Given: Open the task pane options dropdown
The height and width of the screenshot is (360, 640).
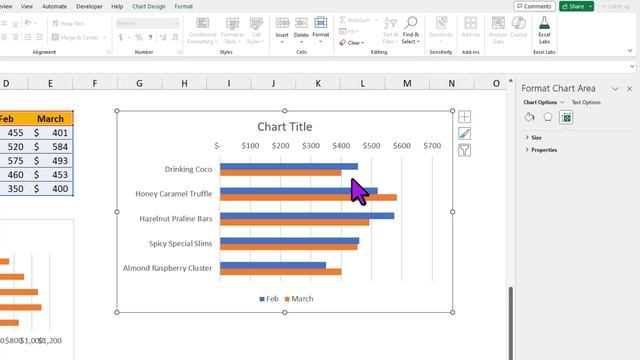Looking at the screenshot, I should pos(615,89).
